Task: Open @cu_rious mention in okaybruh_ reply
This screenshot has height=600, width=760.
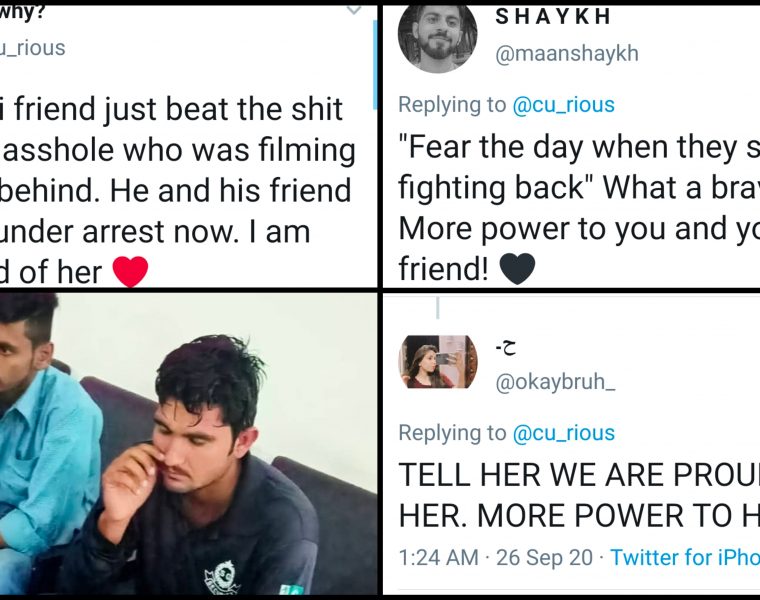Action: [563, 433]
